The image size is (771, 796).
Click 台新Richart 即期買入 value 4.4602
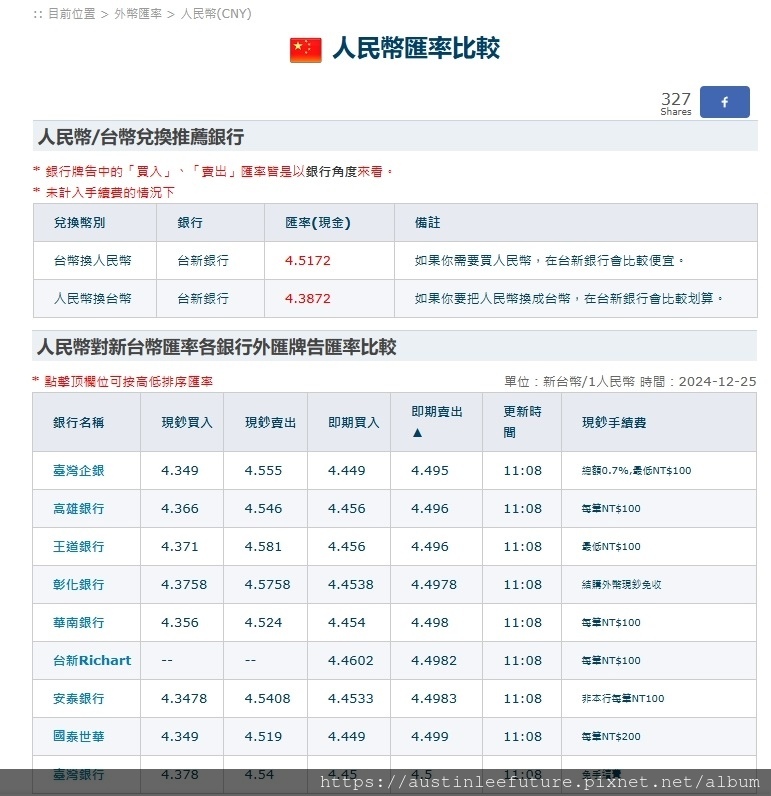(351, 660)
